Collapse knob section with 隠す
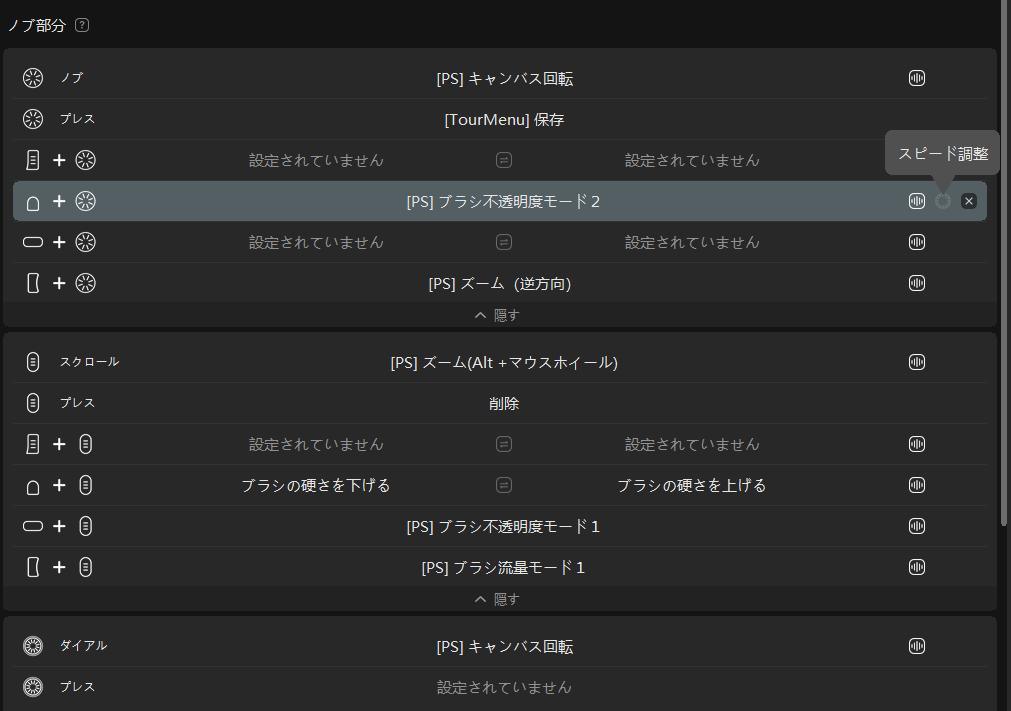Screen dimensions: 1011x711 (x=497, y=315)
